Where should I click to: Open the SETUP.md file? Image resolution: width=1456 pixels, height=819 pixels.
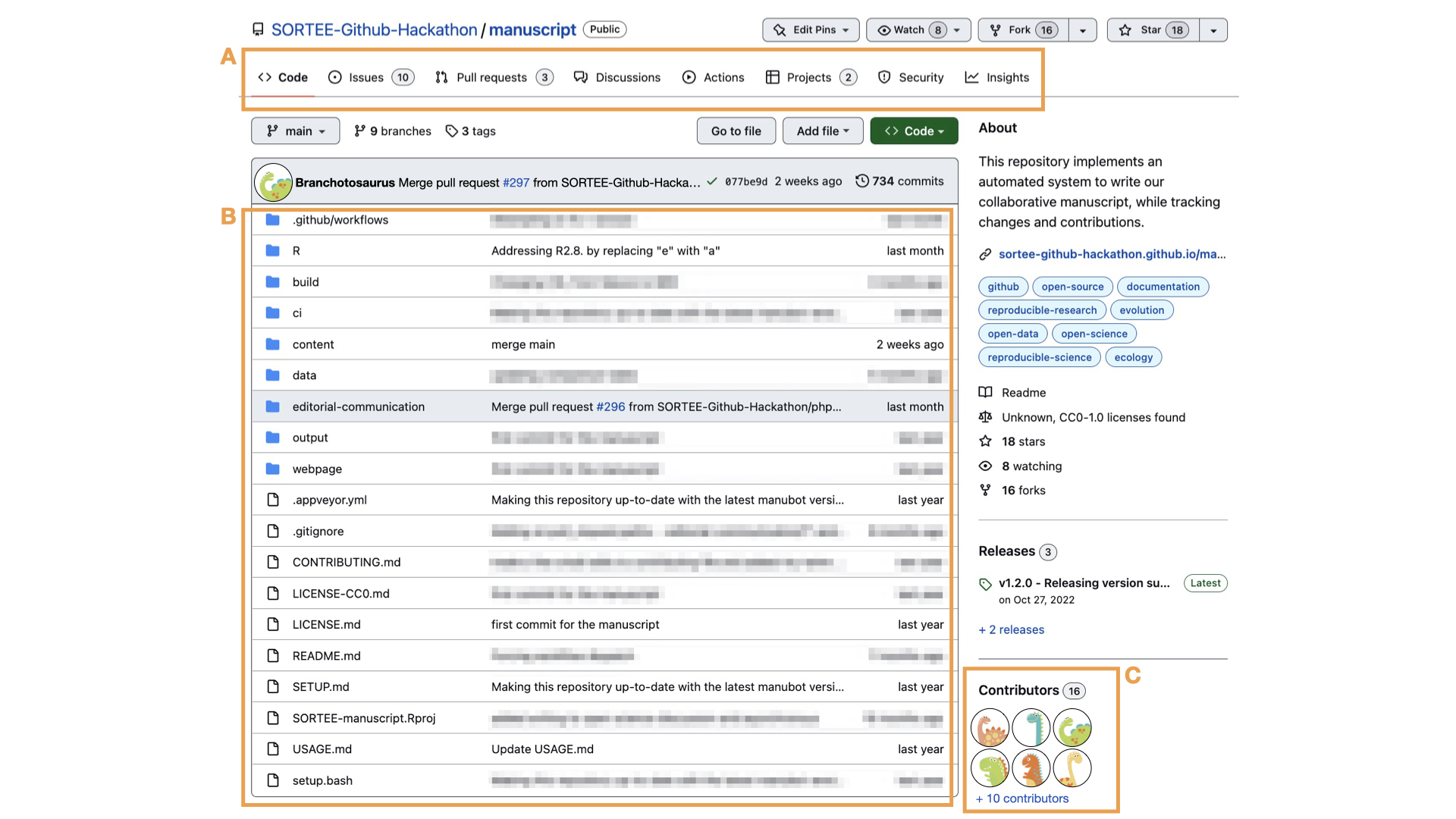tap(321, 687)
